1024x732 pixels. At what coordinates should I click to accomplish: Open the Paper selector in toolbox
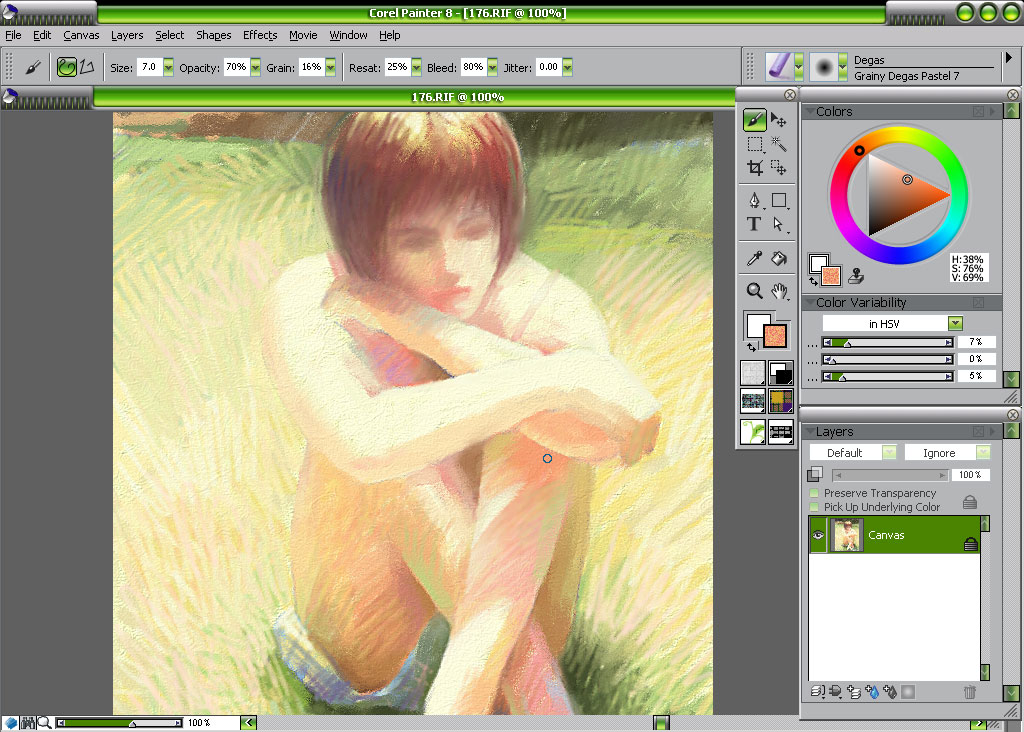pyautogui.click(x=753, y=373)
